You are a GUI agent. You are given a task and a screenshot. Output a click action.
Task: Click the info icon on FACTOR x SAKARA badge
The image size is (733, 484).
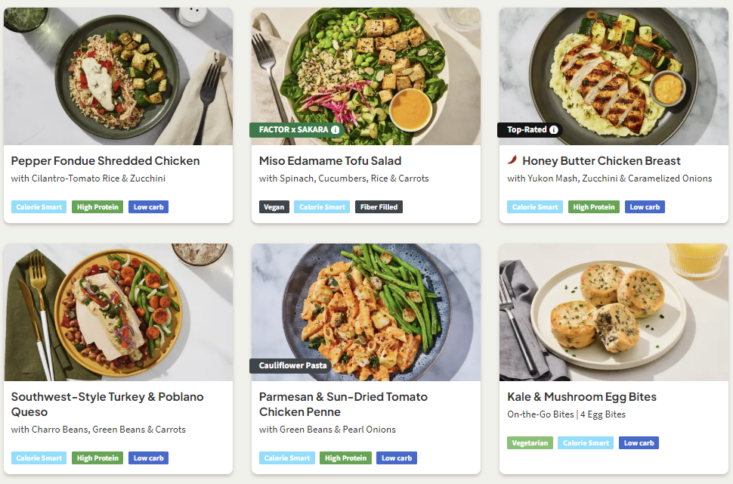click(335, 130)
